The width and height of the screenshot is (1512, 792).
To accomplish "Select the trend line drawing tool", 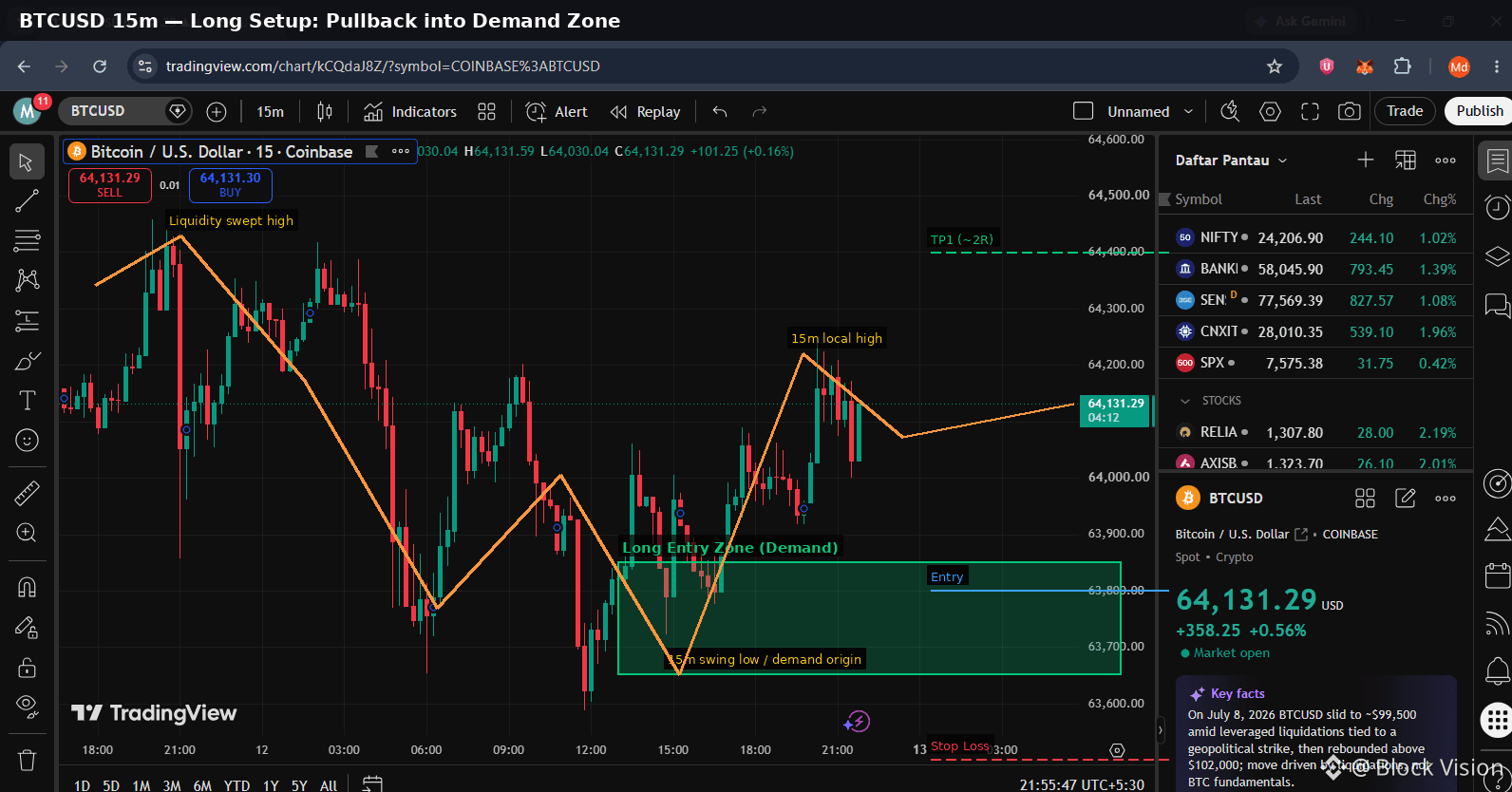I will (27, 200).
